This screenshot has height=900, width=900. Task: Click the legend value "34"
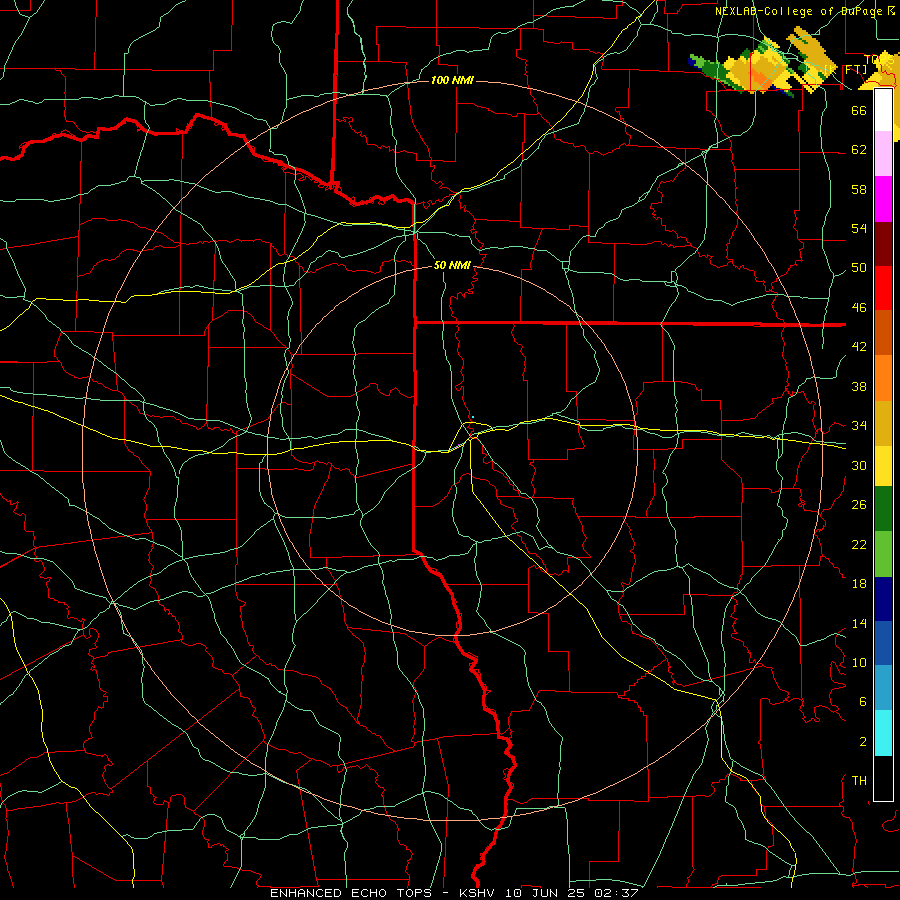pos(859,425)
